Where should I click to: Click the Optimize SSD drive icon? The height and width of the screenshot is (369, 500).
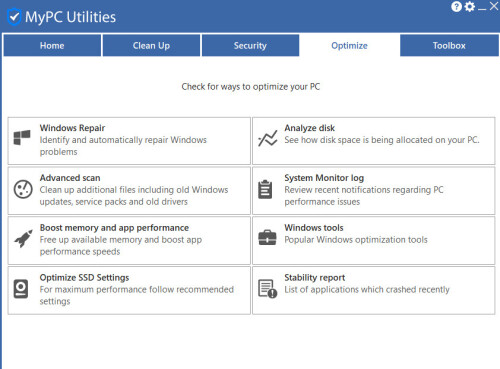pyautogui.click(x=21, y=289)
